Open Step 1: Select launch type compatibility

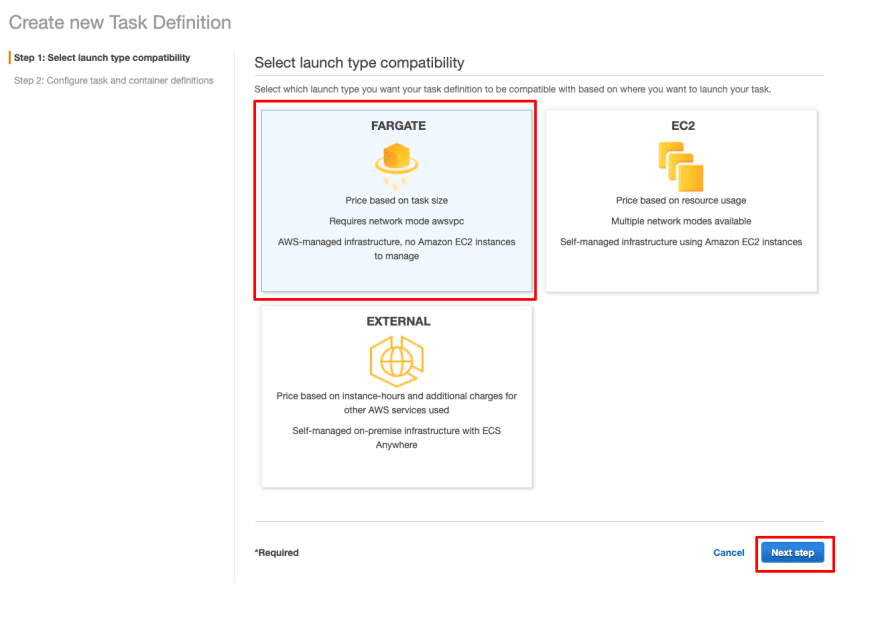pos(102,58)
